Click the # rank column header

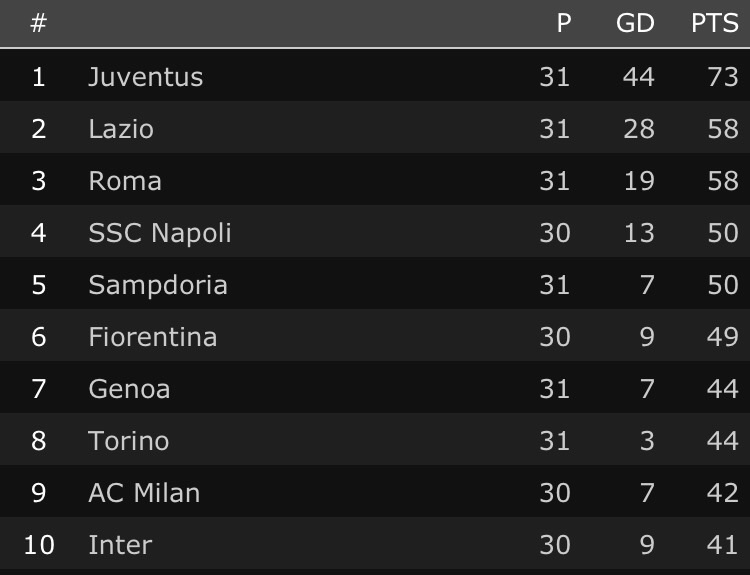pos(38,23)
